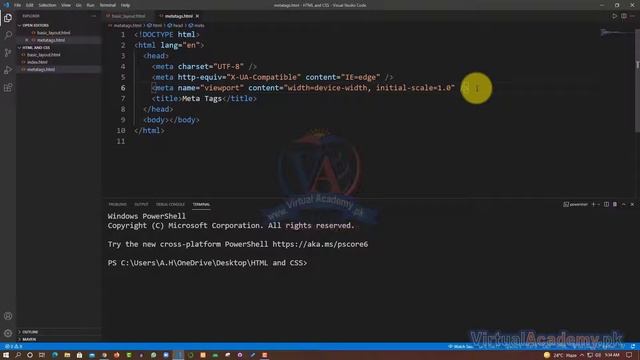Kill the terminal with trash icon
Image resolution: width=640 pixels, height=360 pixels.
tap(615, 204)
